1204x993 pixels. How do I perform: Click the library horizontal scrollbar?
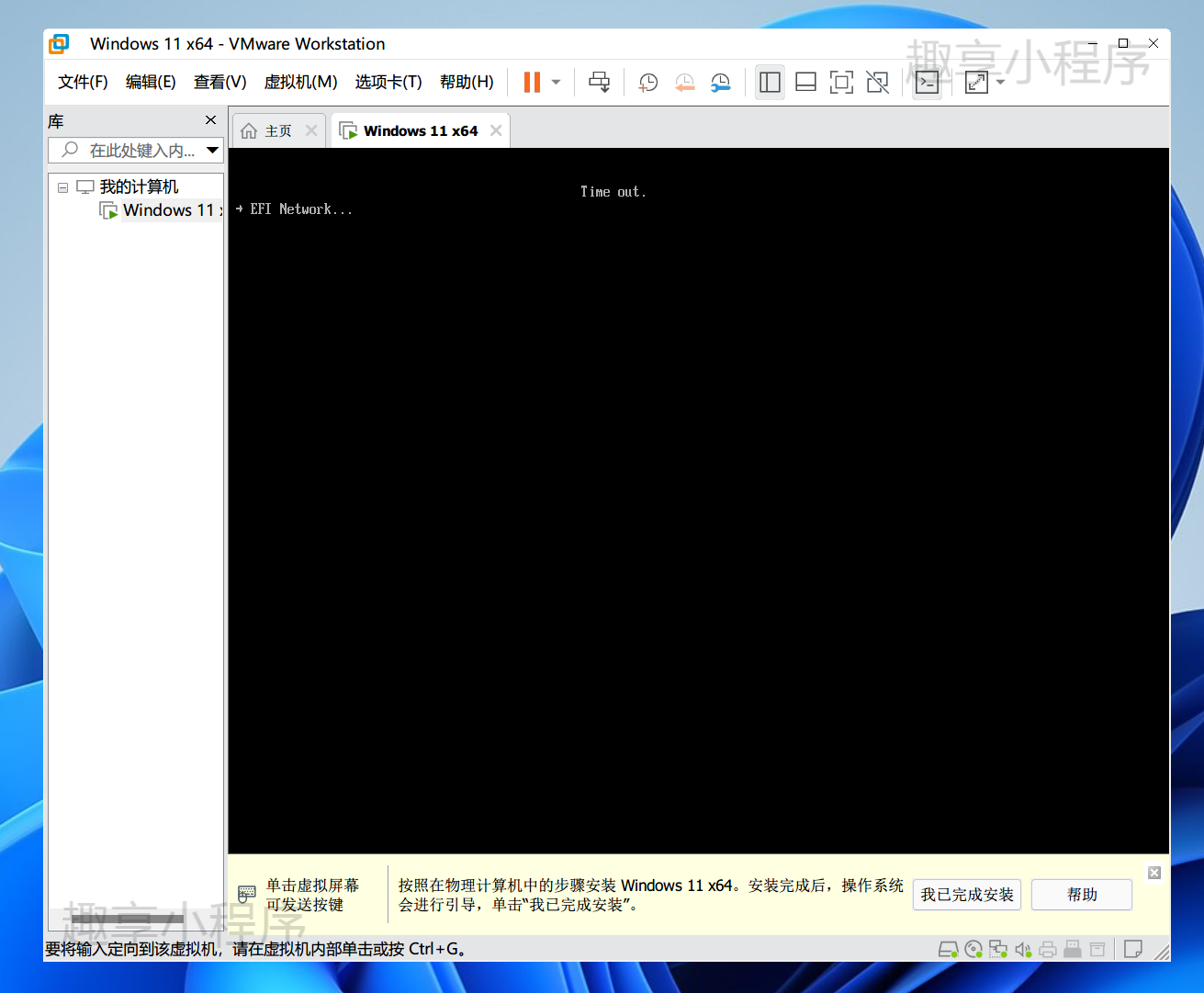[128, 919]
